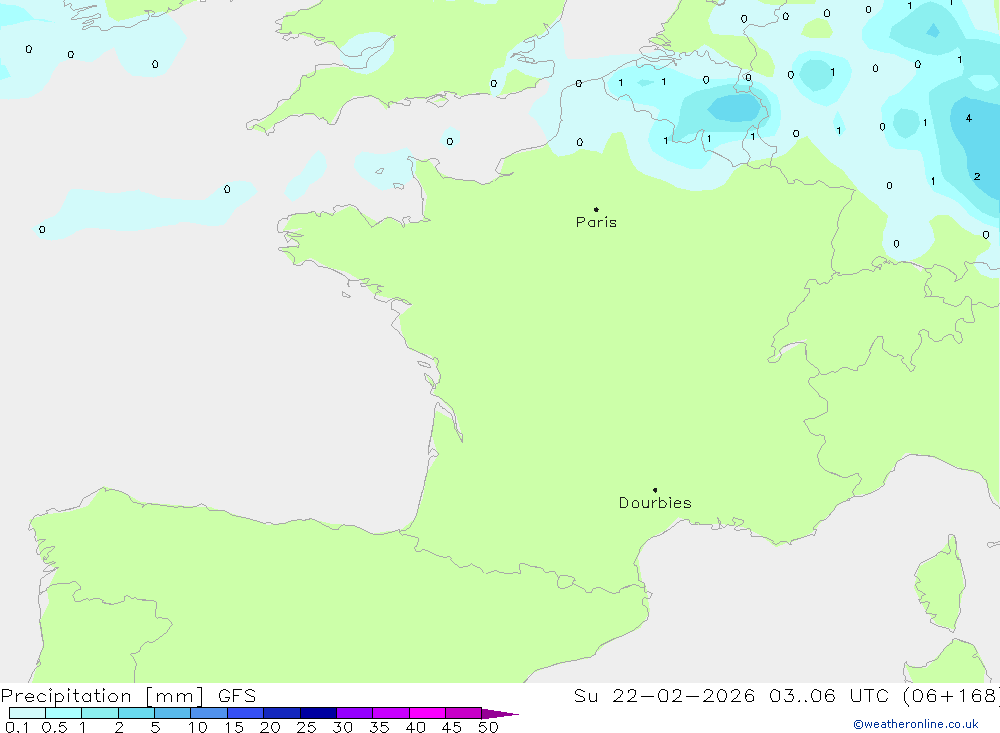
Task: Select the 1–2 mm legend color swatch
Action: point(100,713)
